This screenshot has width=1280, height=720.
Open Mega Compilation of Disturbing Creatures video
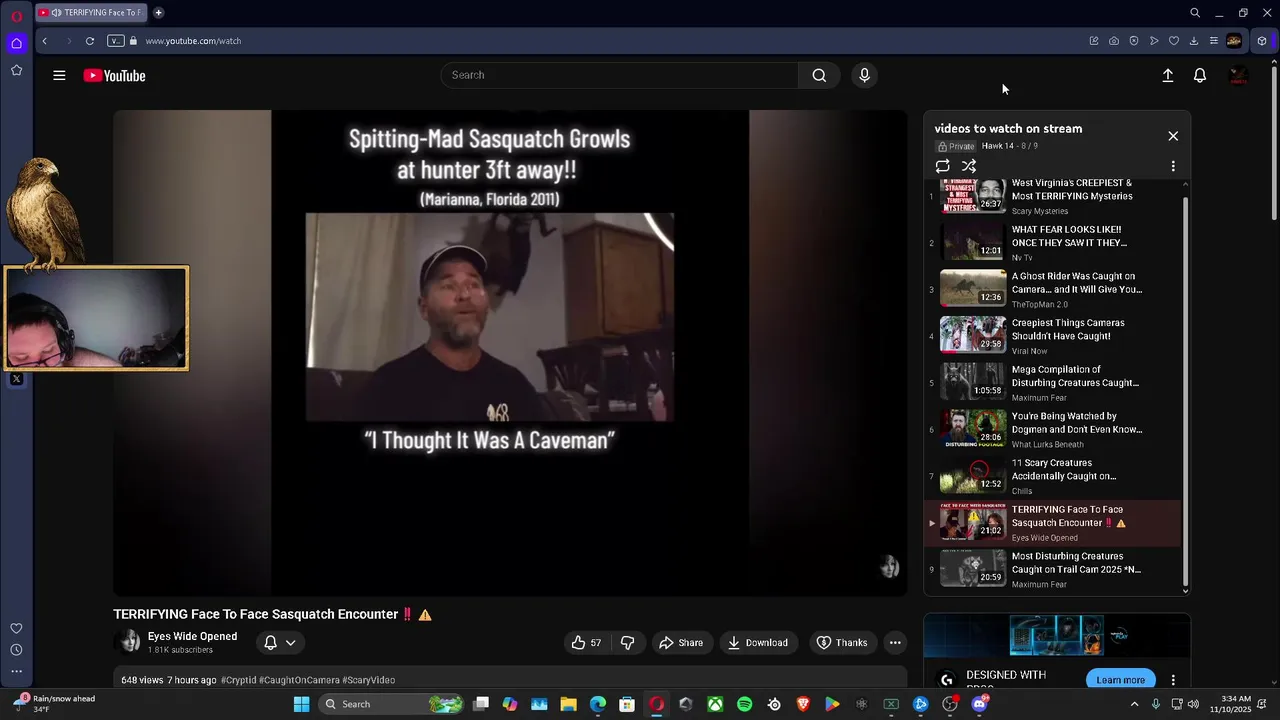point(1052,383)
